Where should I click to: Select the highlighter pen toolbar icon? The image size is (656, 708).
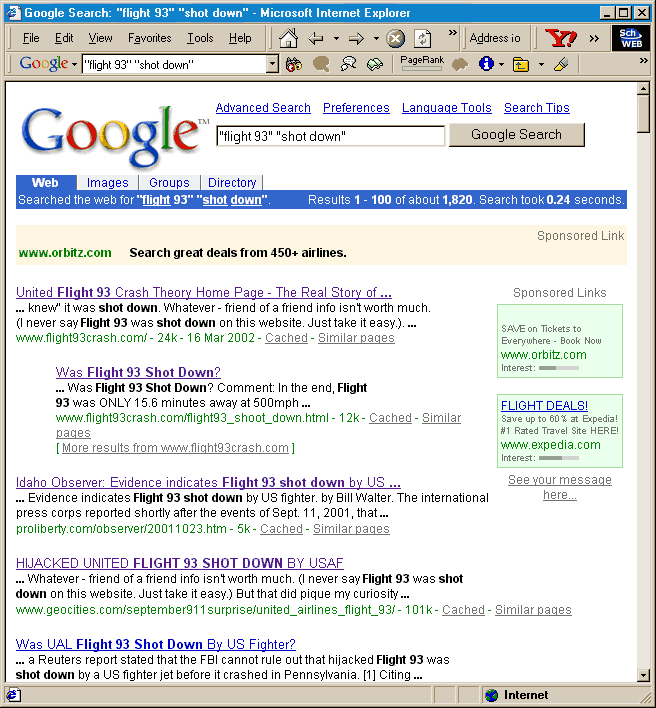pos(561,65)
